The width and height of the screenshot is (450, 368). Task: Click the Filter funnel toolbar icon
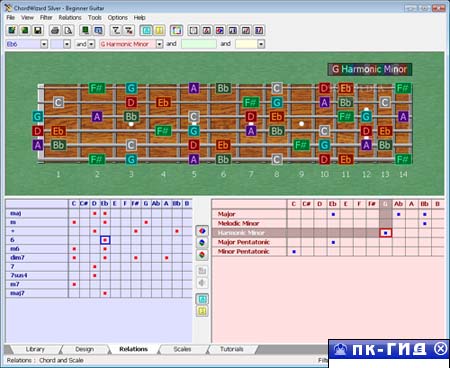tap(116, 30)
